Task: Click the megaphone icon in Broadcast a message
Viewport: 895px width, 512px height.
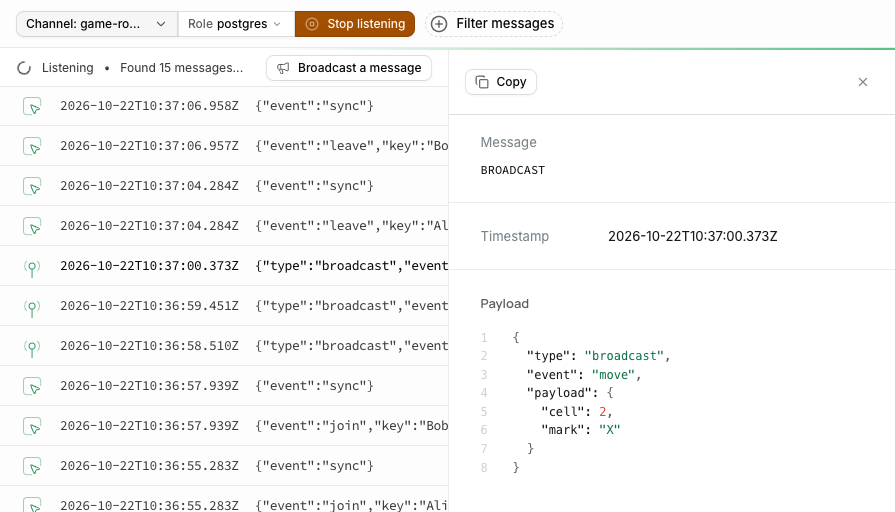Action: coord(283,68)
